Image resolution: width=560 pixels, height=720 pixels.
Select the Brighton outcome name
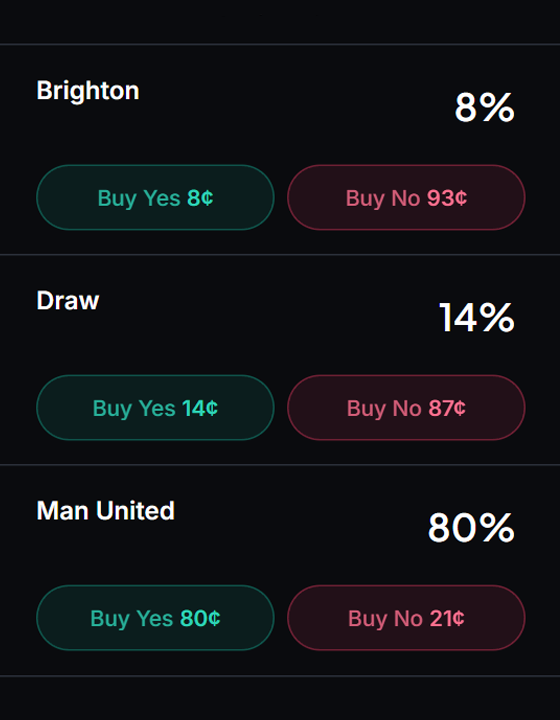88,90
